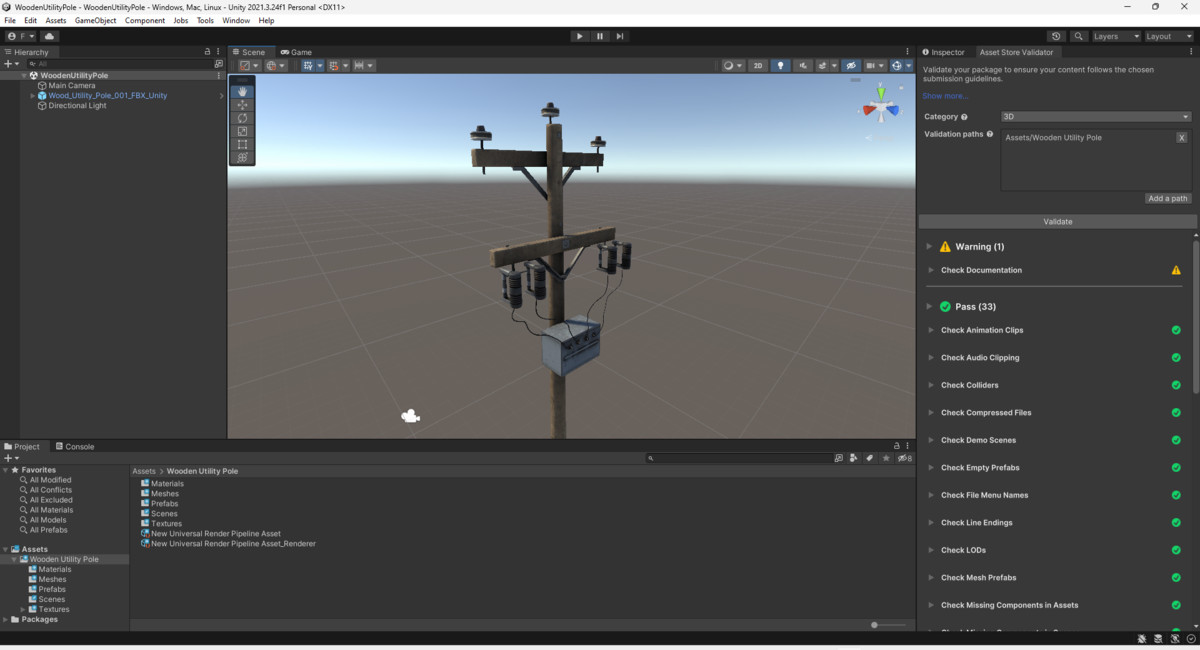Open the Project panel three-dot menu
The width and height of the screenshot is (1200, 650).
(909, 446)
